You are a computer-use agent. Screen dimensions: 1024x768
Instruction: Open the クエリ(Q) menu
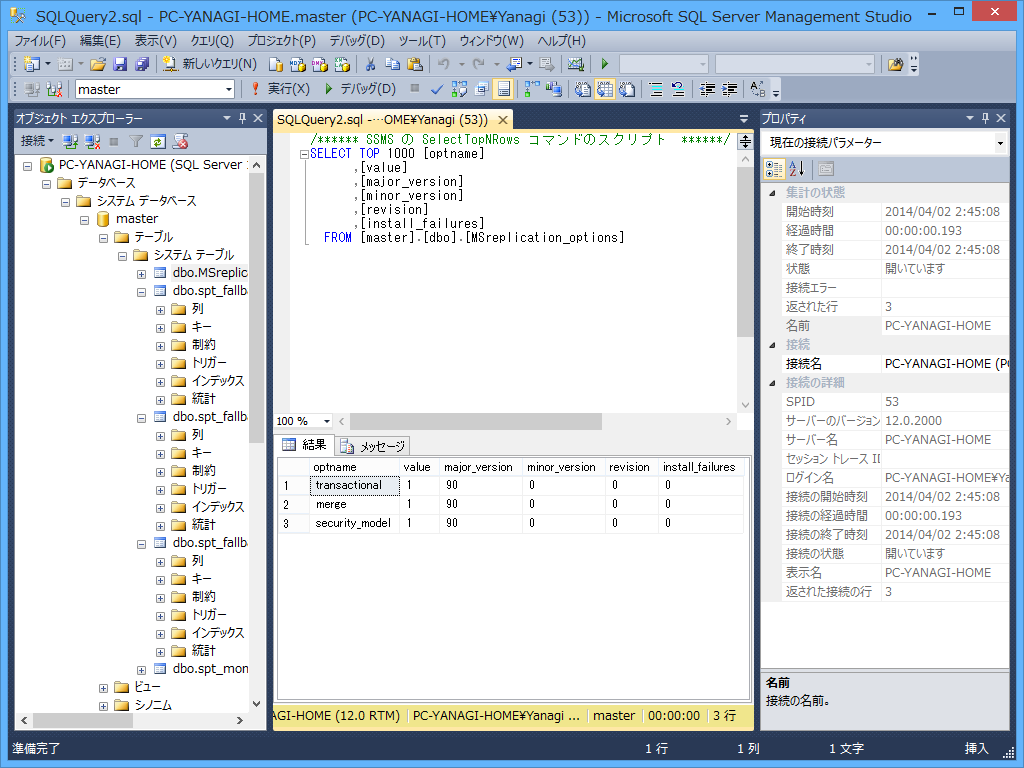coord(211,40)
